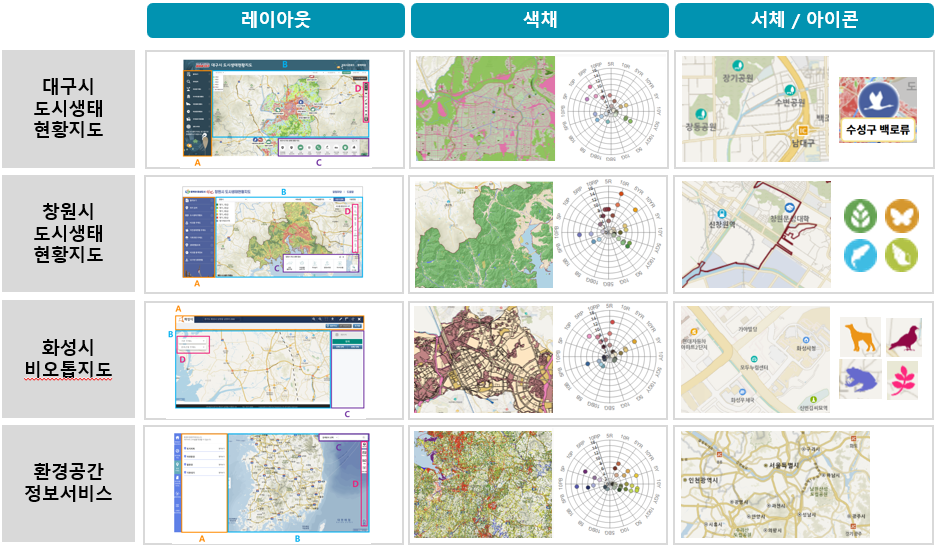Select the 환경공간 정보서비스 row label

[67, 484]
